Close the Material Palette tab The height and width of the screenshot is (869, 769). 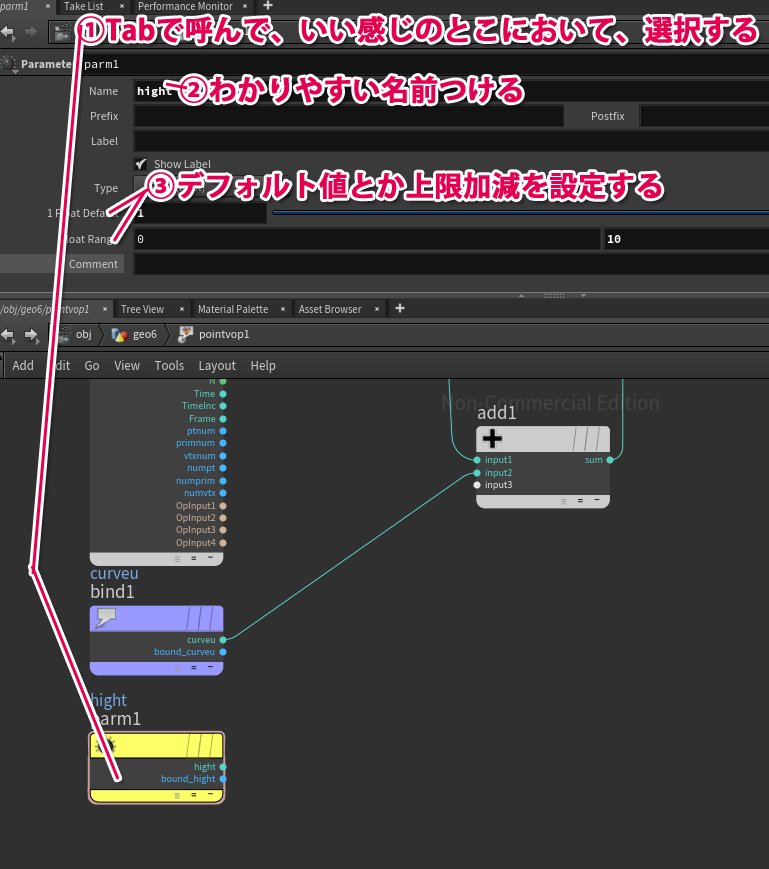[x=283, y=309]
